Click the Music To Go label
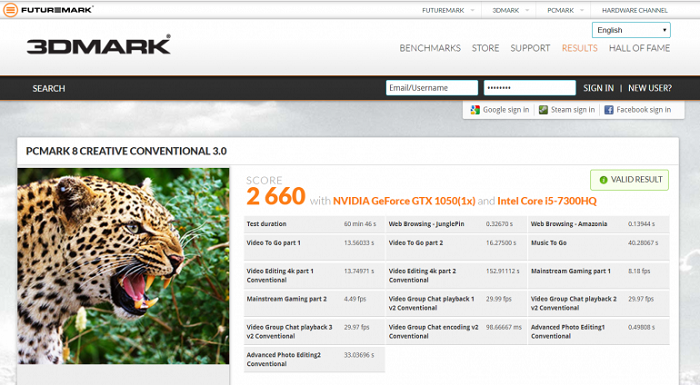Image resolution: width=700 pixels, height=385 pixels. (549, 243)
